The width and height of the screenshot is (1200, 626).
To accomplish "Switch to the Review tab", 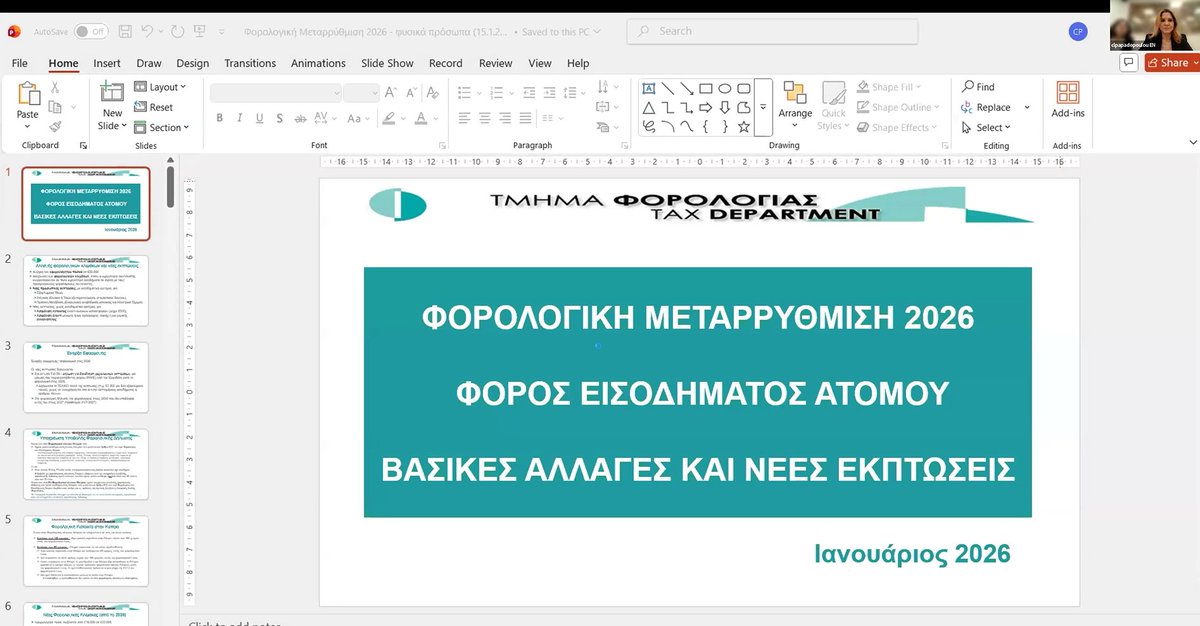I will 495,63.
